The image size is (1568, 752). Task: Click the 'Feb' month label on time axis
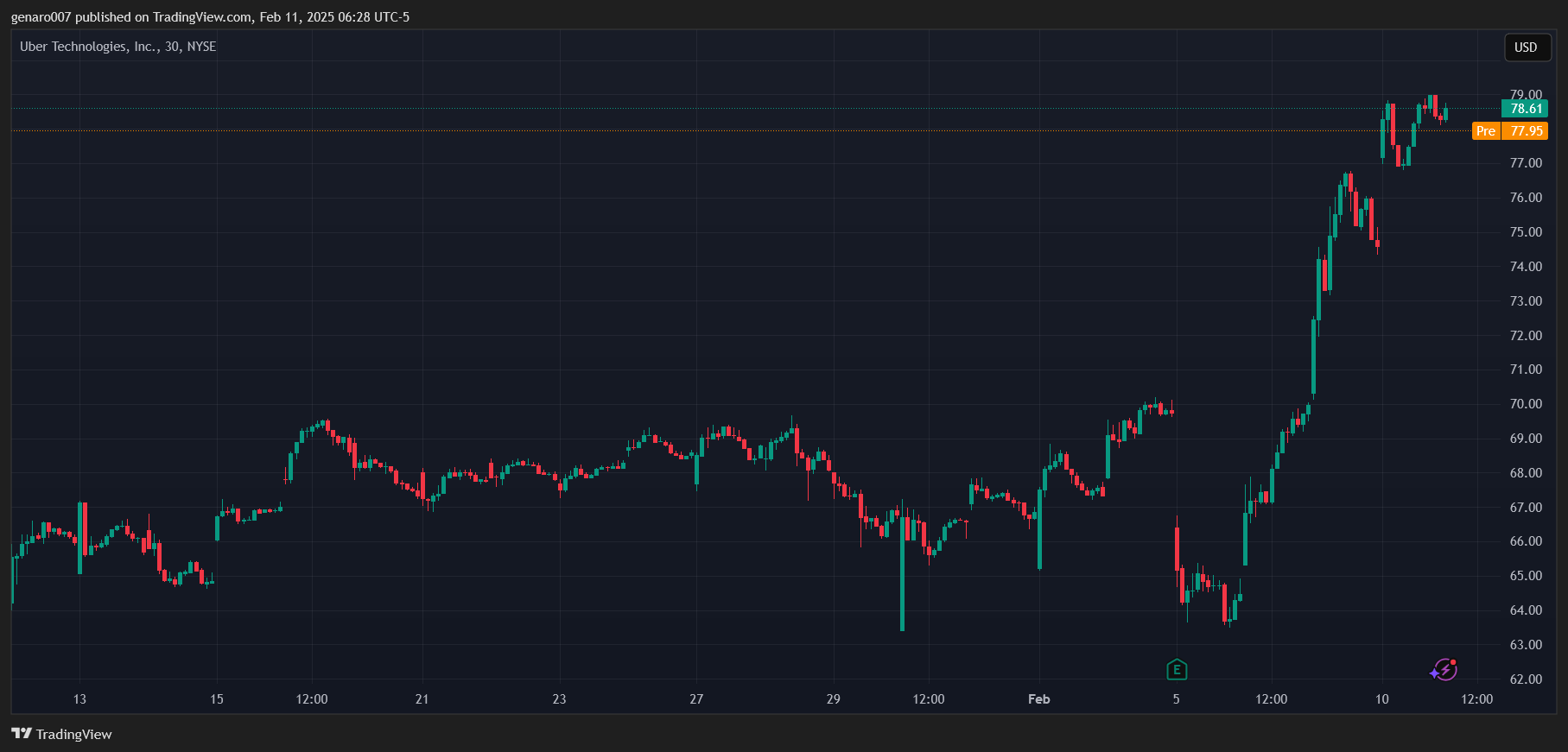[x=1039, y=699]
